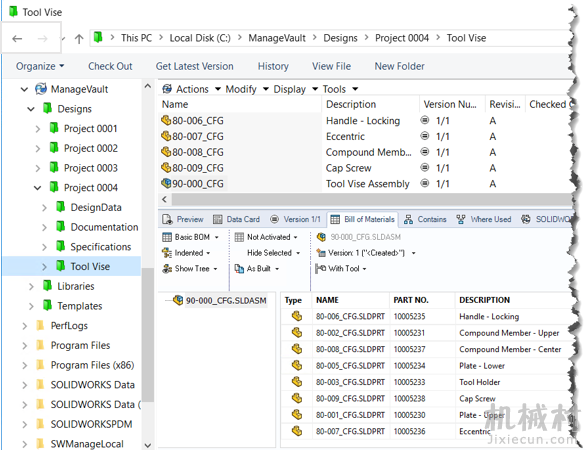The image size is (588, 450).
Task: Click Get Latest Version
Action: click(x=194, y=66)
